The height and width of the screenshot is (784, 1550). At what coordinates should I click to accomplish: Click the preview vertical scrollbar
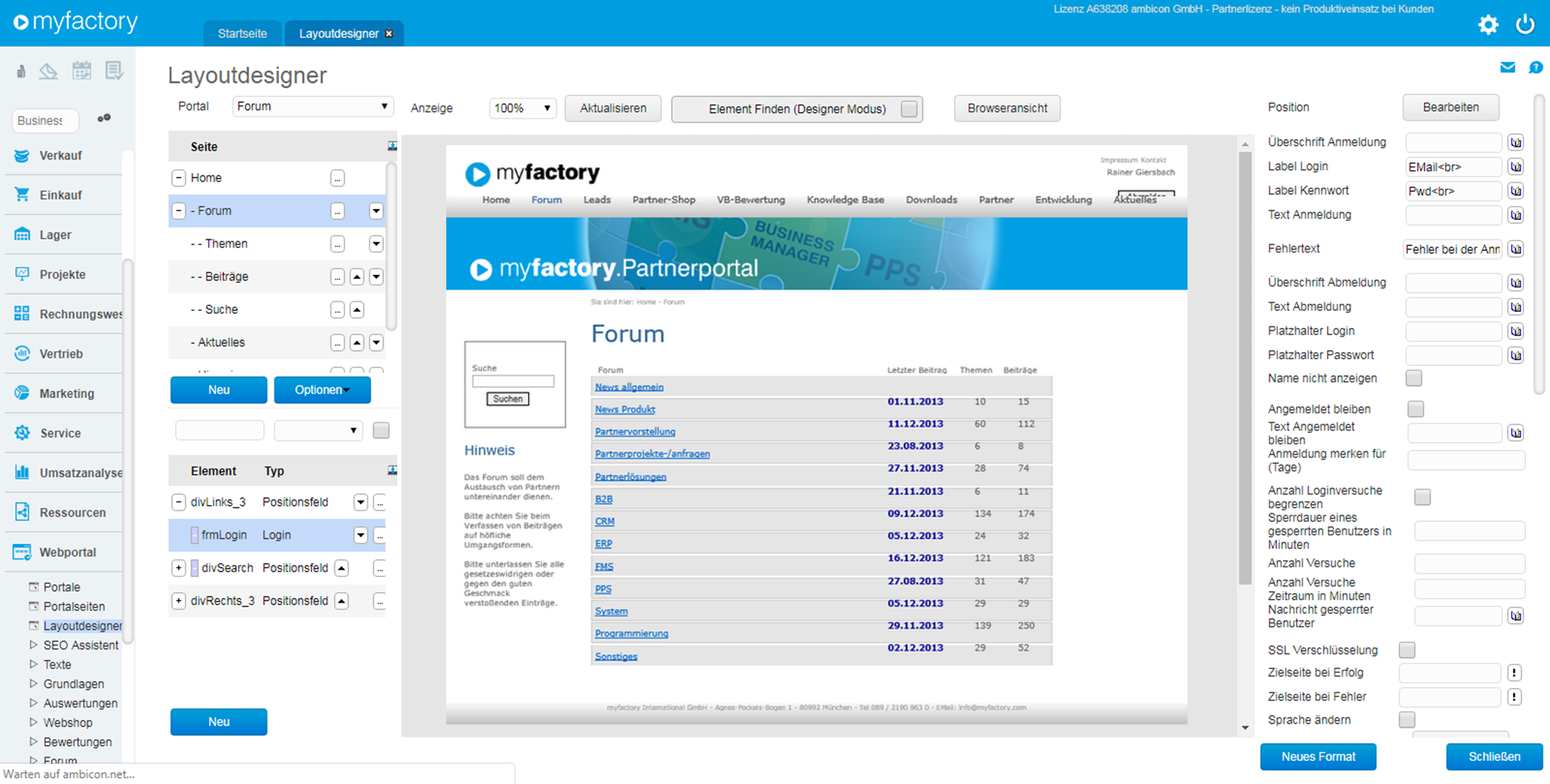click(x=1245, y=368)
